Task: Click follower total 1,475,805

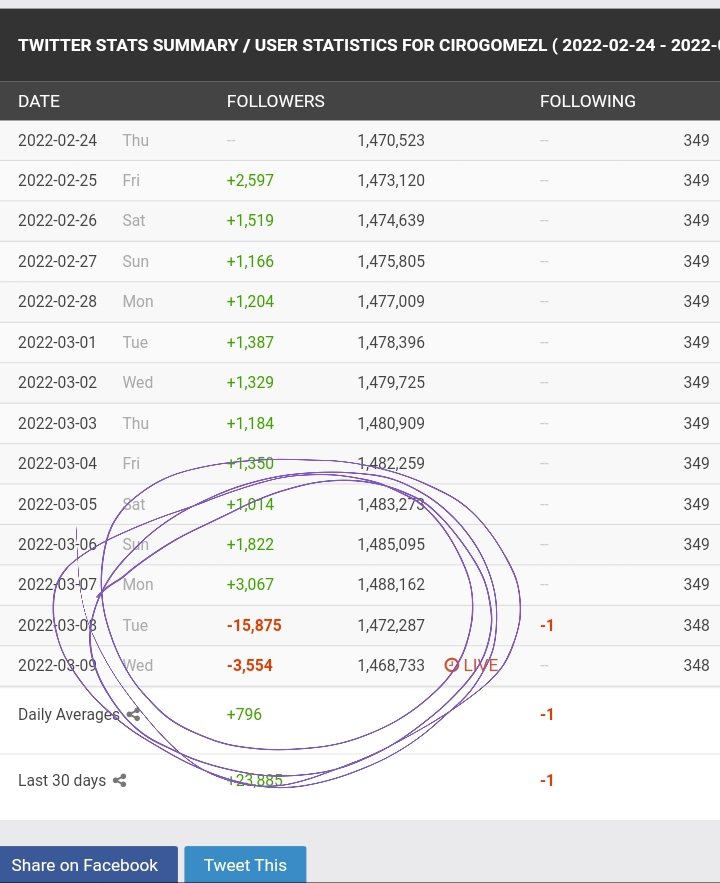Action: (391, 261)
